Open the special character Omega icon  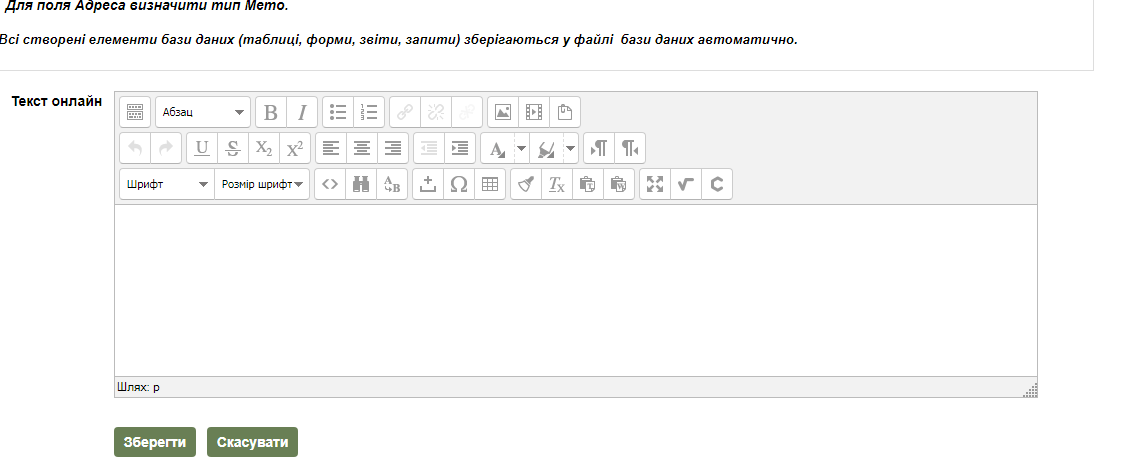coord(459,185)
